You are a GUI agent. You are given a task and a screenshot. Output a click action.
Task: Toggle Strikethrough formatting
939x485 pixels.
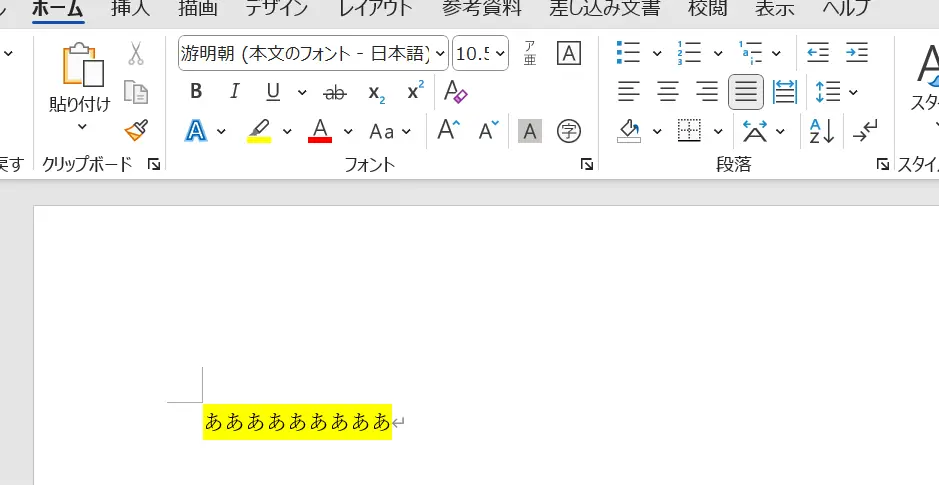335,92
